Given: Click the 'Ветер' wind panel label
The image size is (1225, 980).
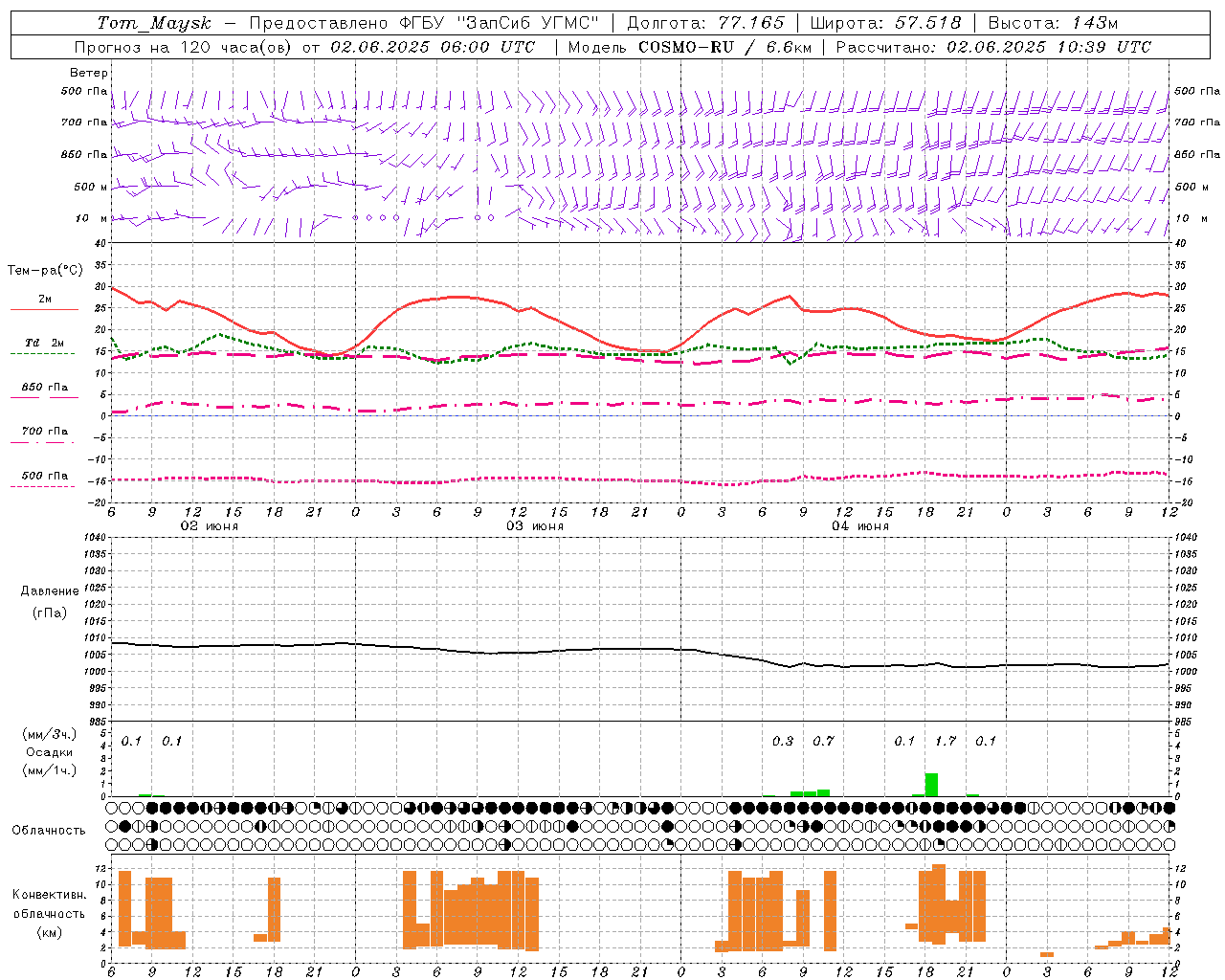Looking at the screenshot, I should [x=89, y=73].
